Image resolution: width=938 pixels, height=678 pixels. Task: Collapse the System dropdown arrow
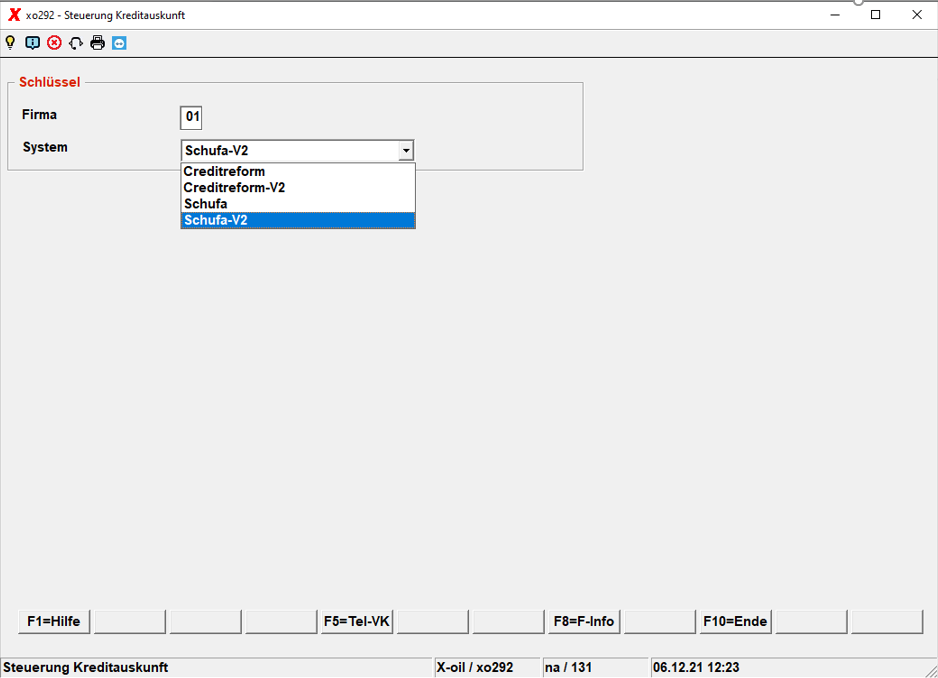click(406, 151)
